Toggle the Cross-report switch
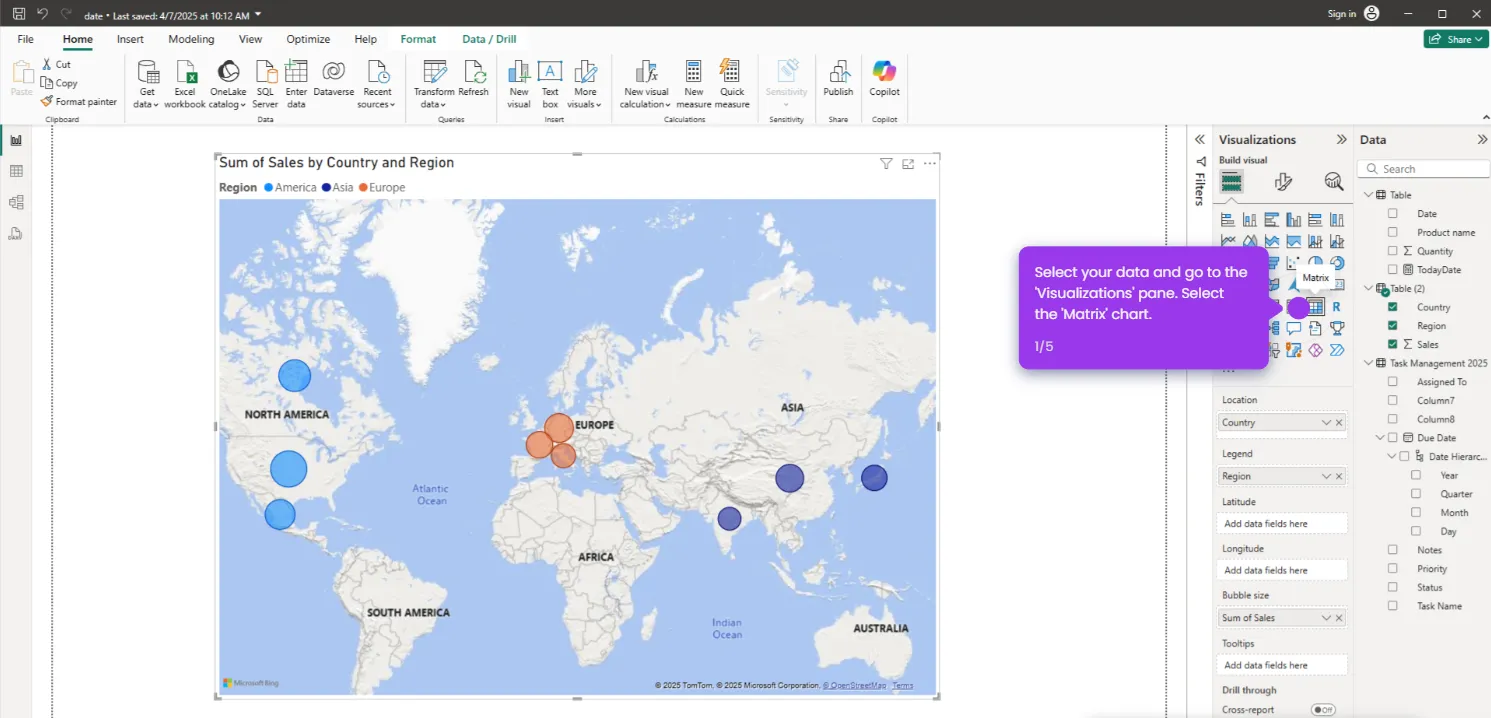The image size is (1491, 718). coord(1323,710)
